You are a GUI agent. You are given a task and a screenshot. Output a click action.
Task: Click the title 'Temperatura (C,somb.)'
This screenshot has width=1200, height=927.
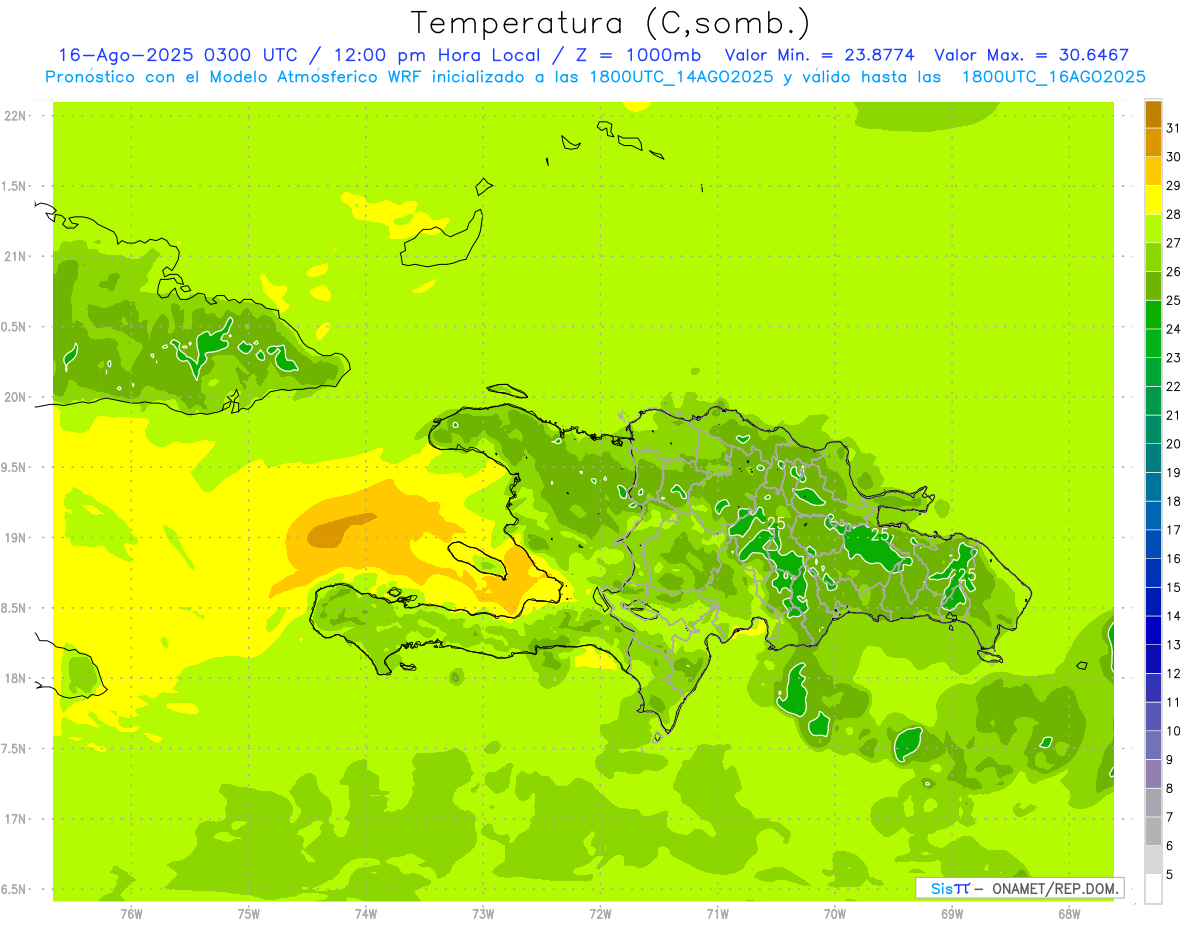(610, 23)
